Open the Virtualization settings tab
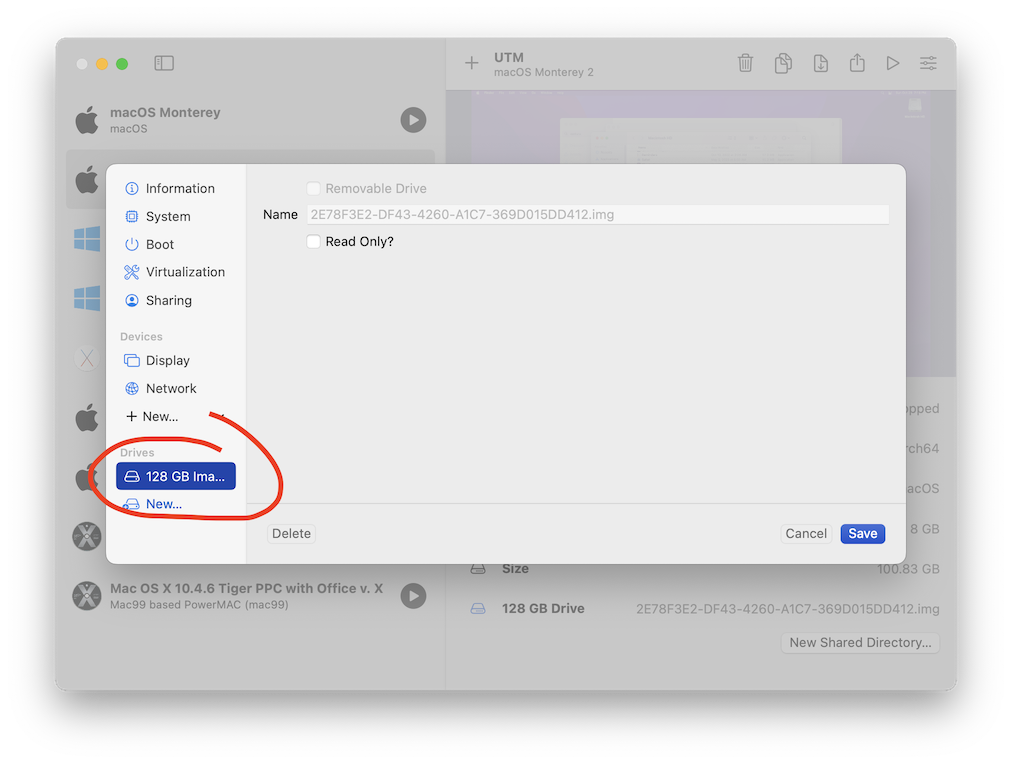This screenshot has height=764, width=1012. (x=176, y=272)
